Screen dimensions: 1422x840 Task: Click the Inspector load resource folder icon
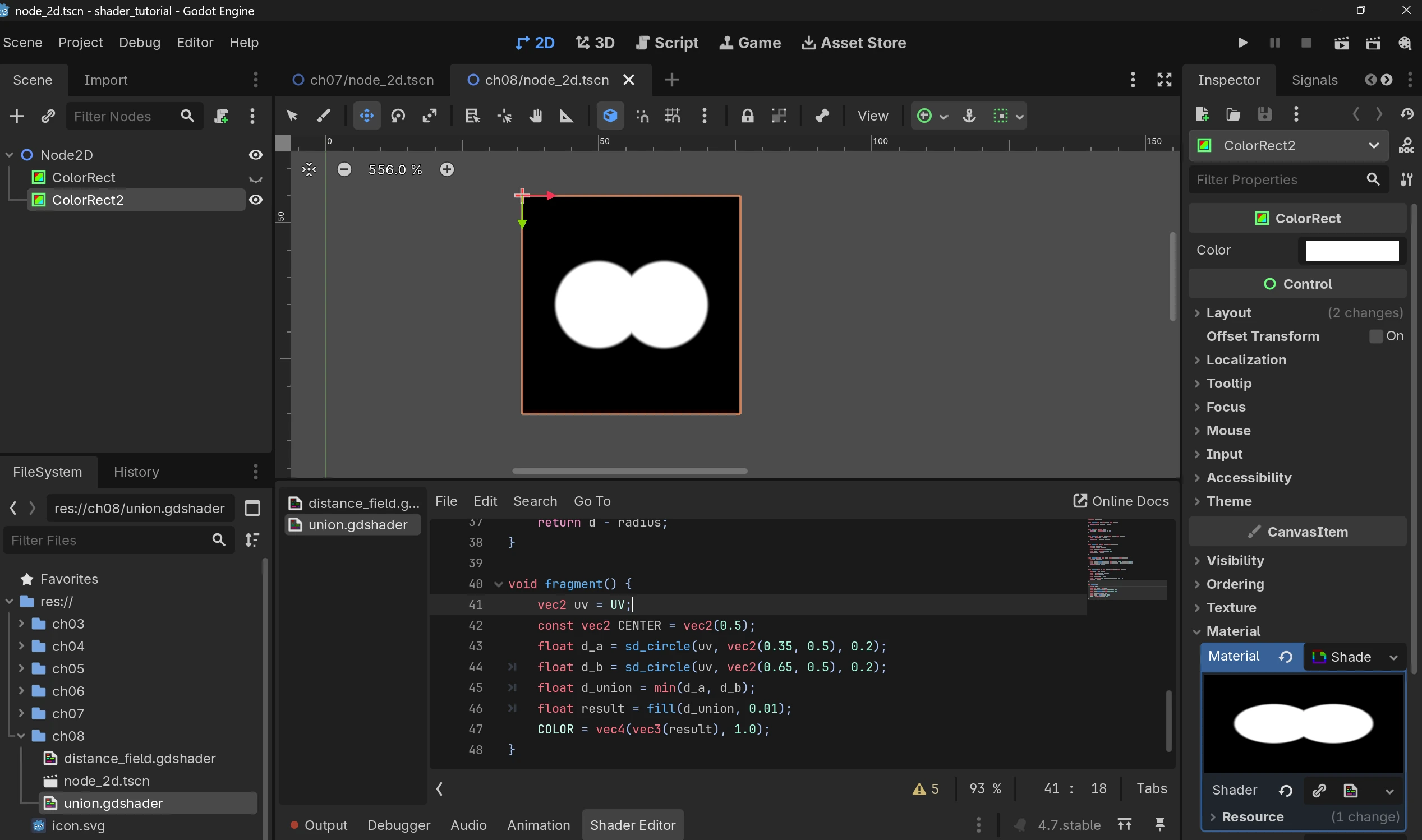point(1234,114)
